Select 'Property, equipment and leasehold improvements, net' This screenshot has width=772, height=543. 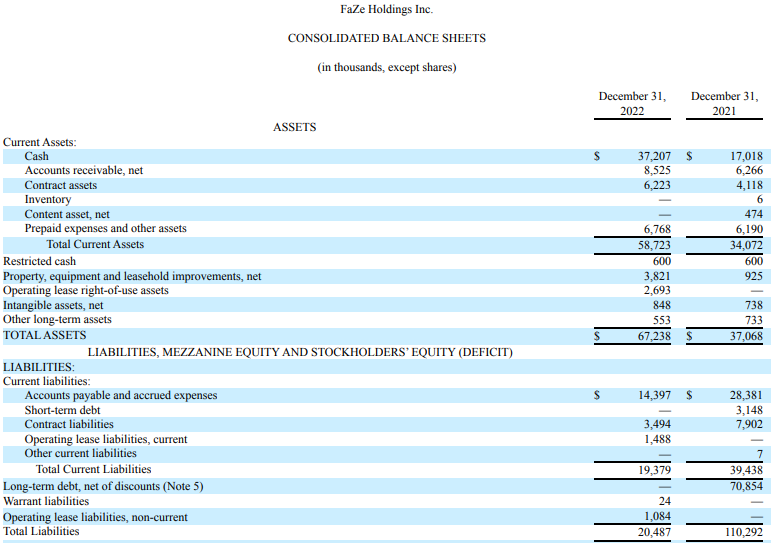132,277
